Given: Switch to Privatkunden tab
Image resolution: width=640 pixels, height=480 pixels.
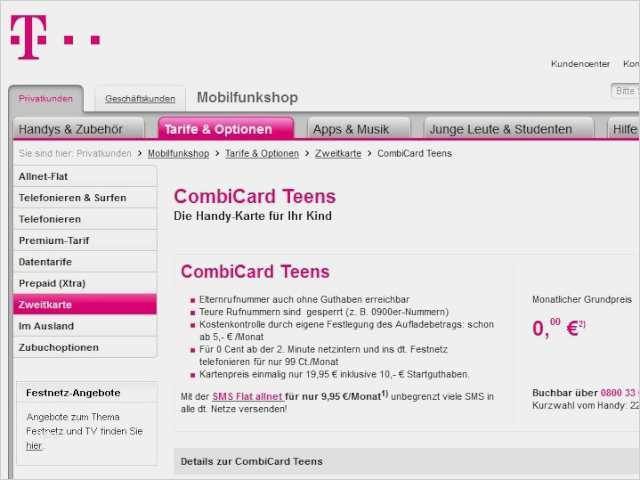Looking at the screenshot, I should click(46, 99).
